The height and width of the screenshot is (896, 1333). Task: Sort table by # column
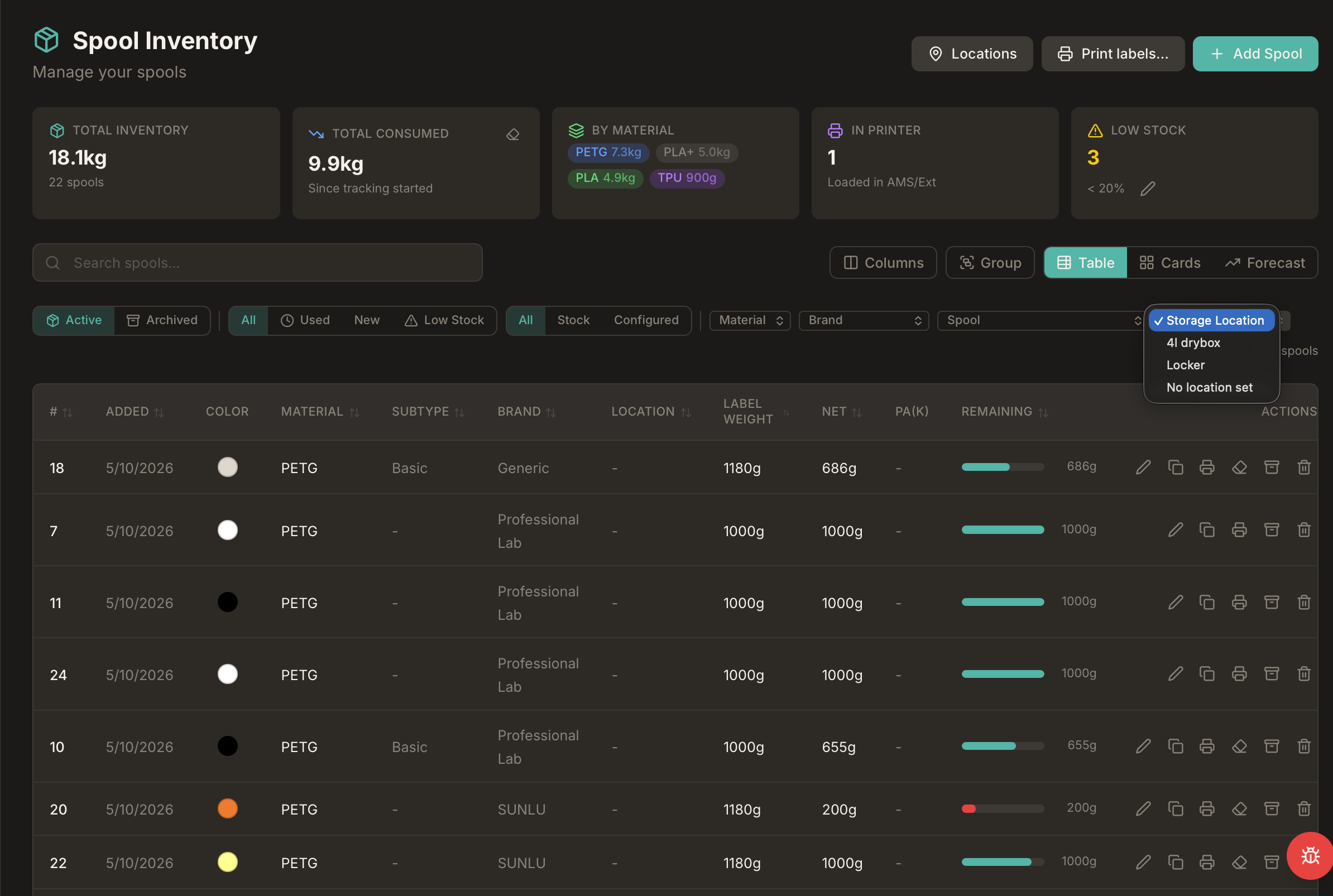pos(61,412)
